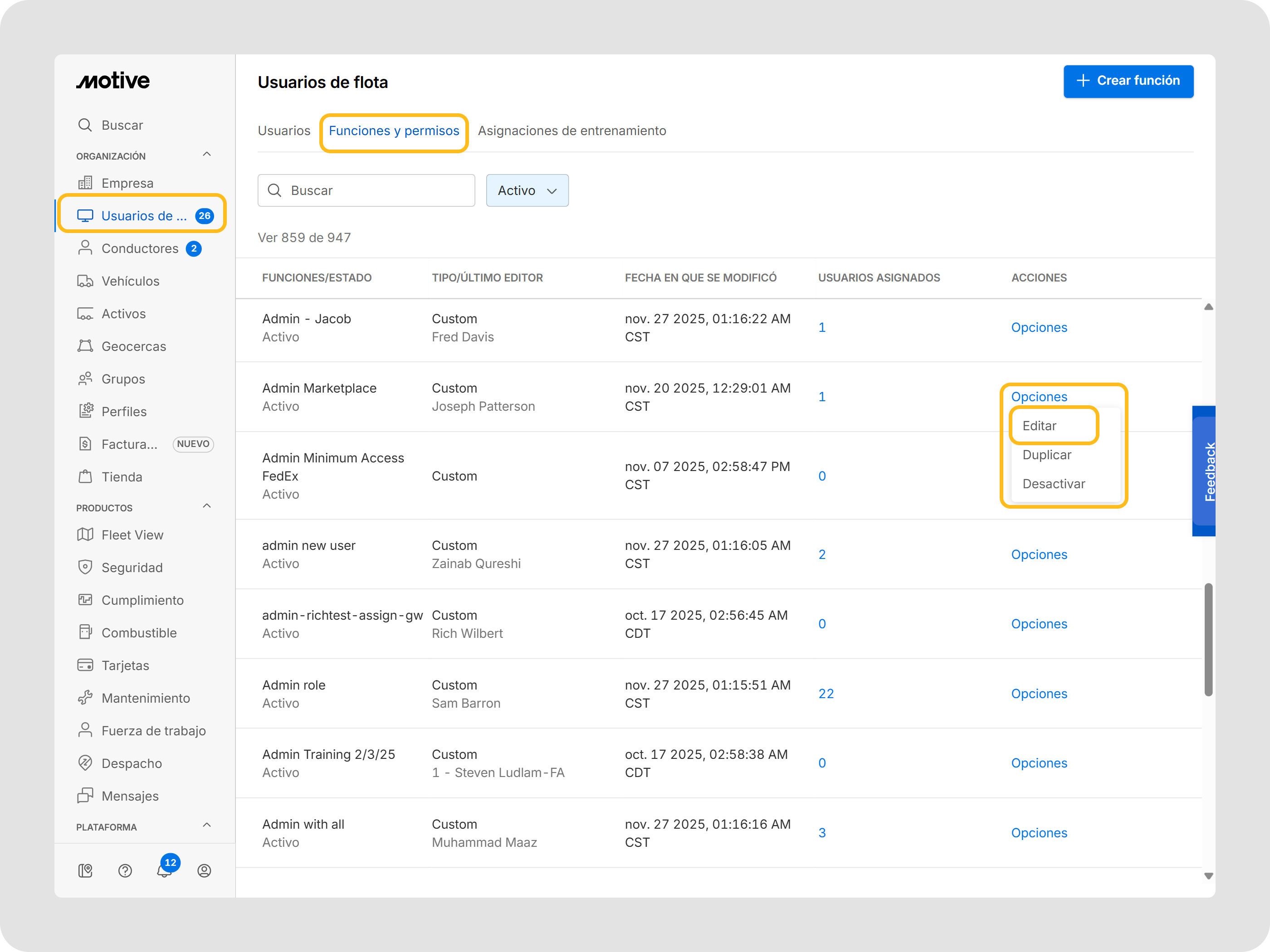Click the Mantenimiento wrench icon
The height and width of the screenshot is (952, 1270).
[x=85, y=698]
